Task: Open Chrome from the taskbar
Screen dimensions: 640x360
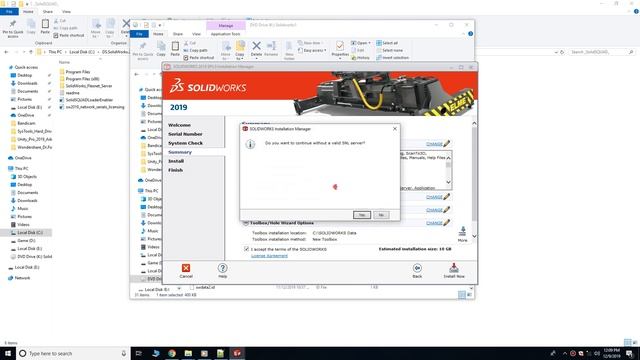Action: pyautogui.click(x=172, y=353)
